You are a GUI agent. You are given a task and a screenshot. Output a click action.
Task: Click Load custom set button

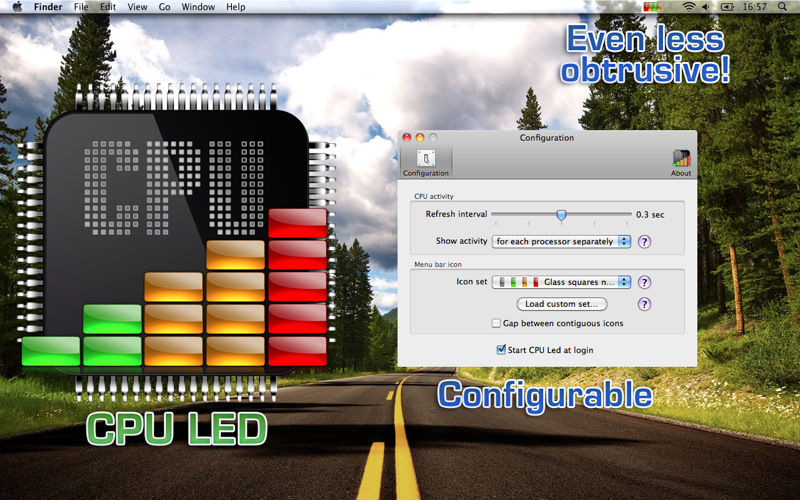562,304
